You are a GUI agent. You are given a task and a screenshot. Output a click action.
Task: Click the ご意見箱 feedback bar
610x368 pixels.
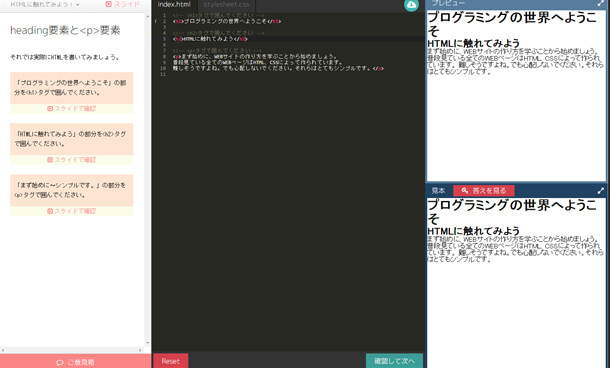(75, 362)
